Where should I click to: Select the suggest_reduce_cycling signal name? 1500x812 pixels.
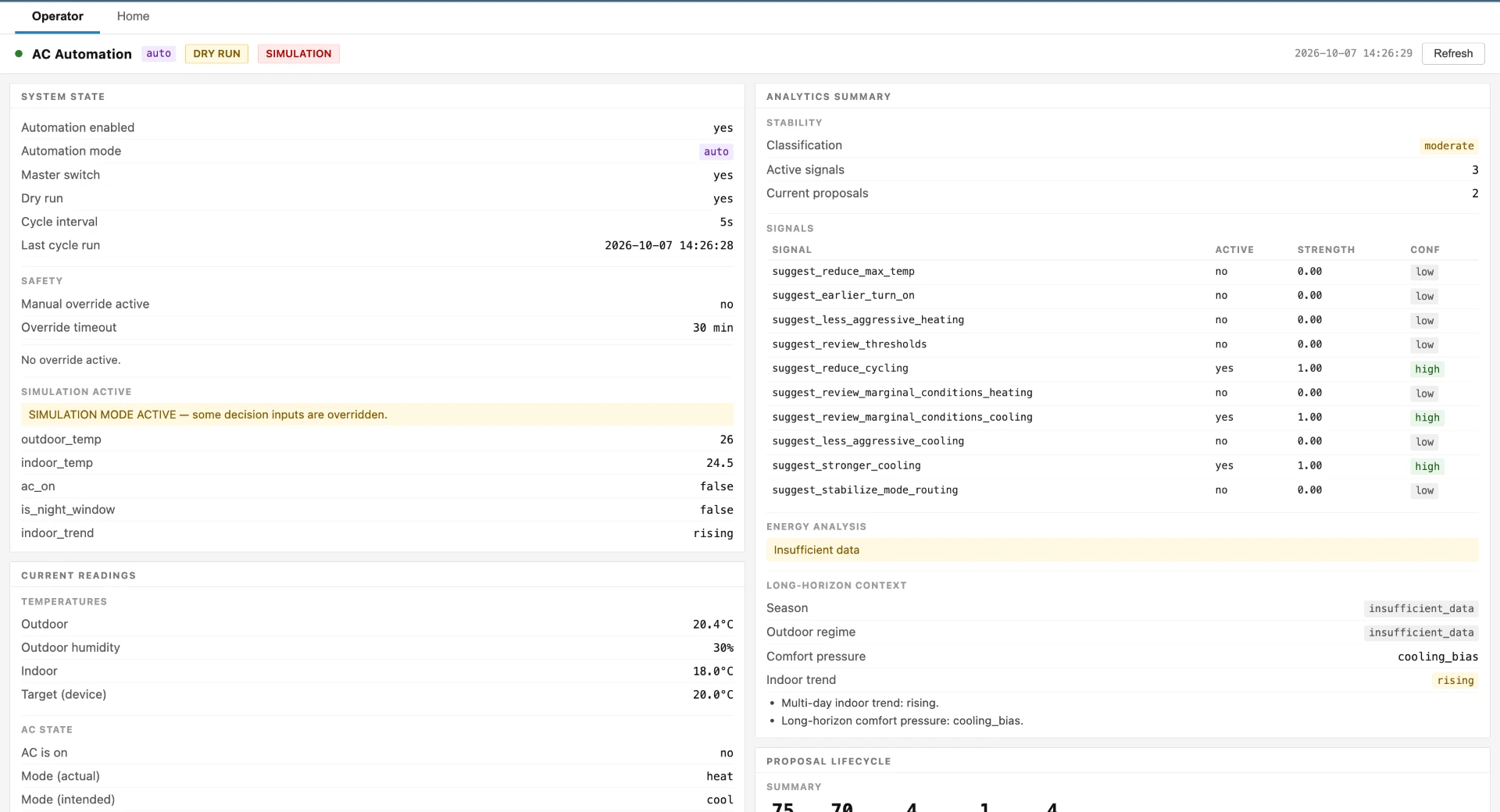coord(840,369)
